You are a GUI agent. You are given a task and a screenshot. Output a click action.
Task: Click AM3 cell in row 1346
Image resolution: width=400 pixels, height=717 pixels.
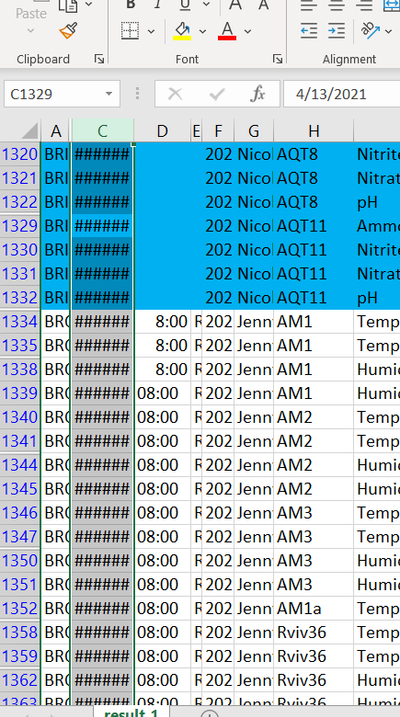click(314, 513)
